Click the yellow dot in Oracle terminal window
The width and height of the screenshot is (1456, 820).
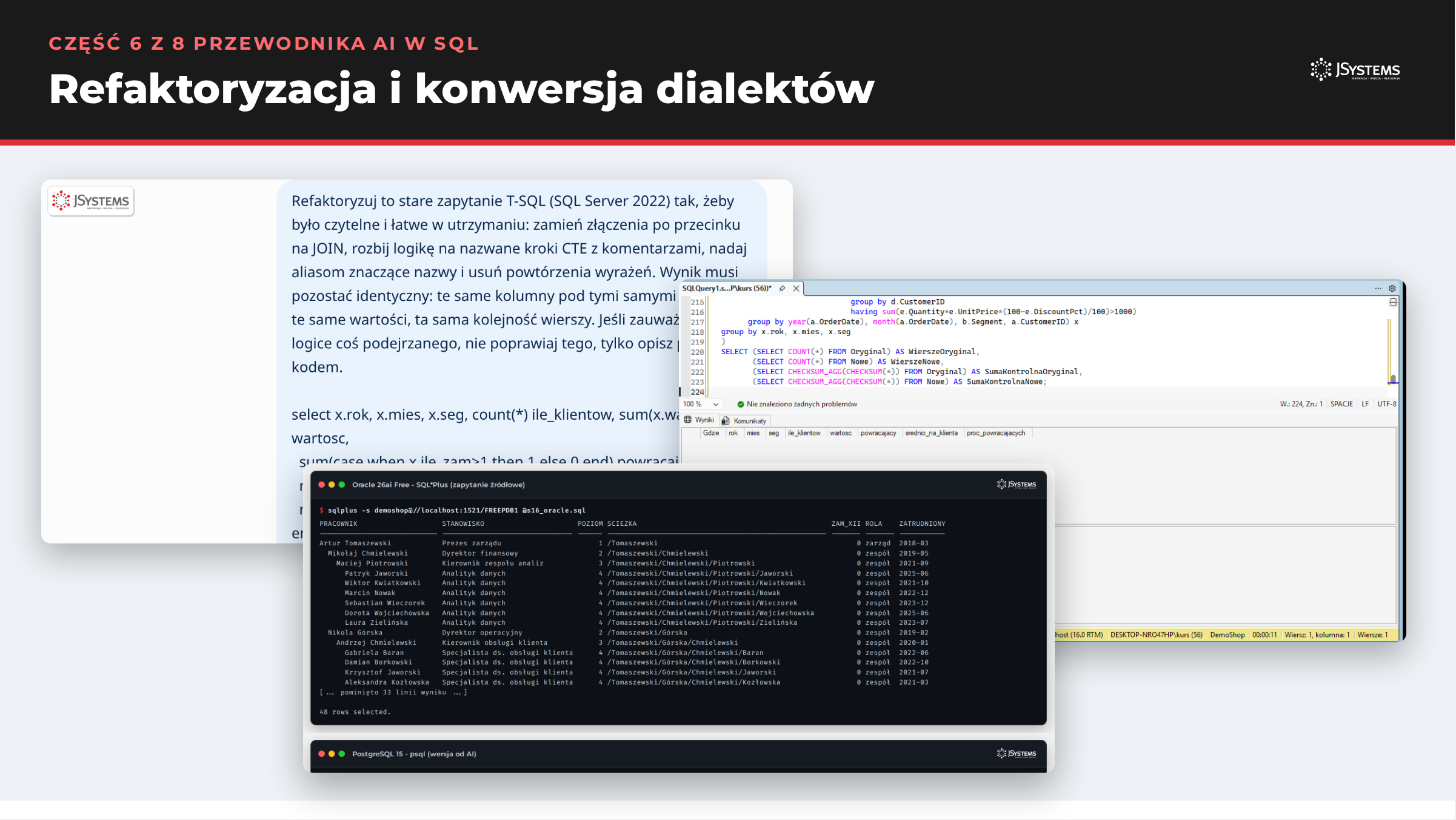point(332,485)
